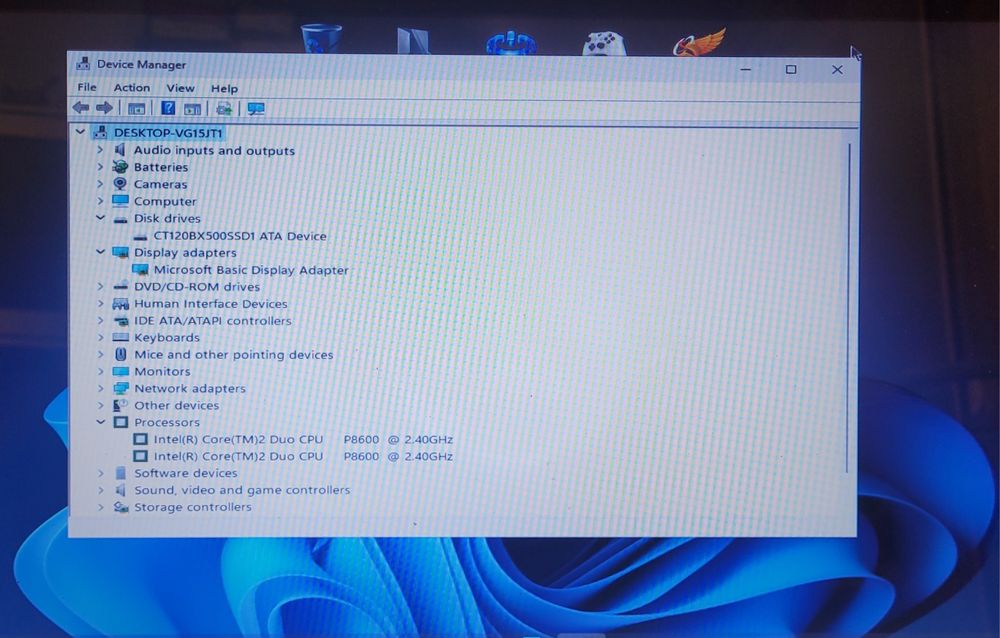Expand the Monitors category
Viewport: 1000px width, 638px height.
pyautogui.click(x=100, y=371)
